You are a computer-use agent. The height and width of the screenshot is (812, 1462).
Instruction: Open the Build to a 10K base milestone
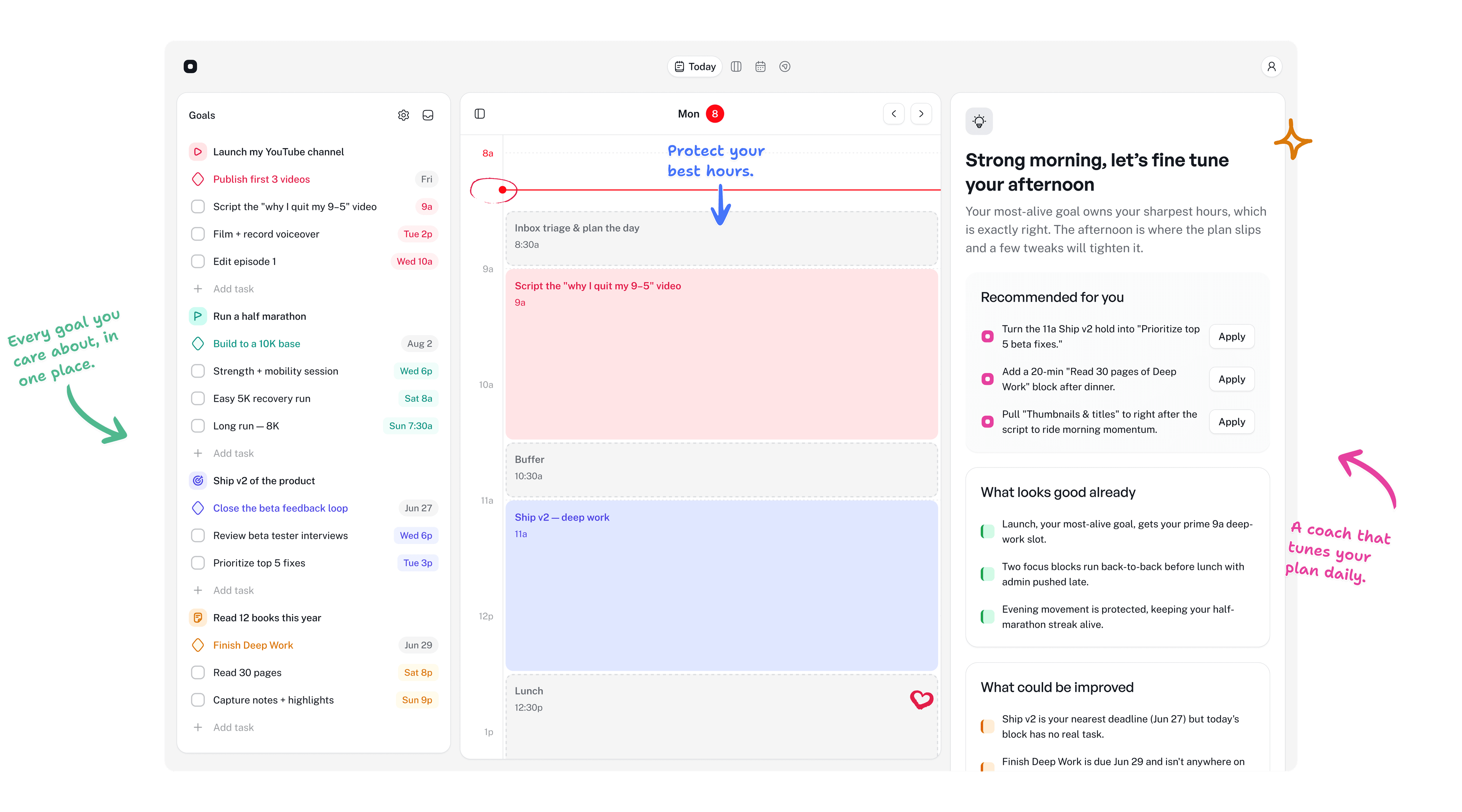[257, 343]
